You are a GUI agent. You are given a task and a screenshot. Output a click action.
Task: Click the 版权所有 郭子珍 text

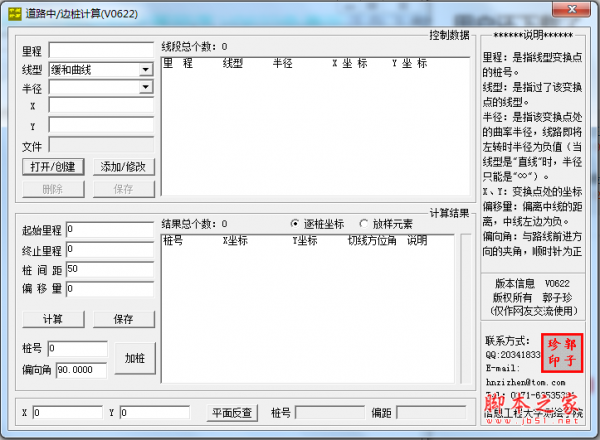(532, 297)
